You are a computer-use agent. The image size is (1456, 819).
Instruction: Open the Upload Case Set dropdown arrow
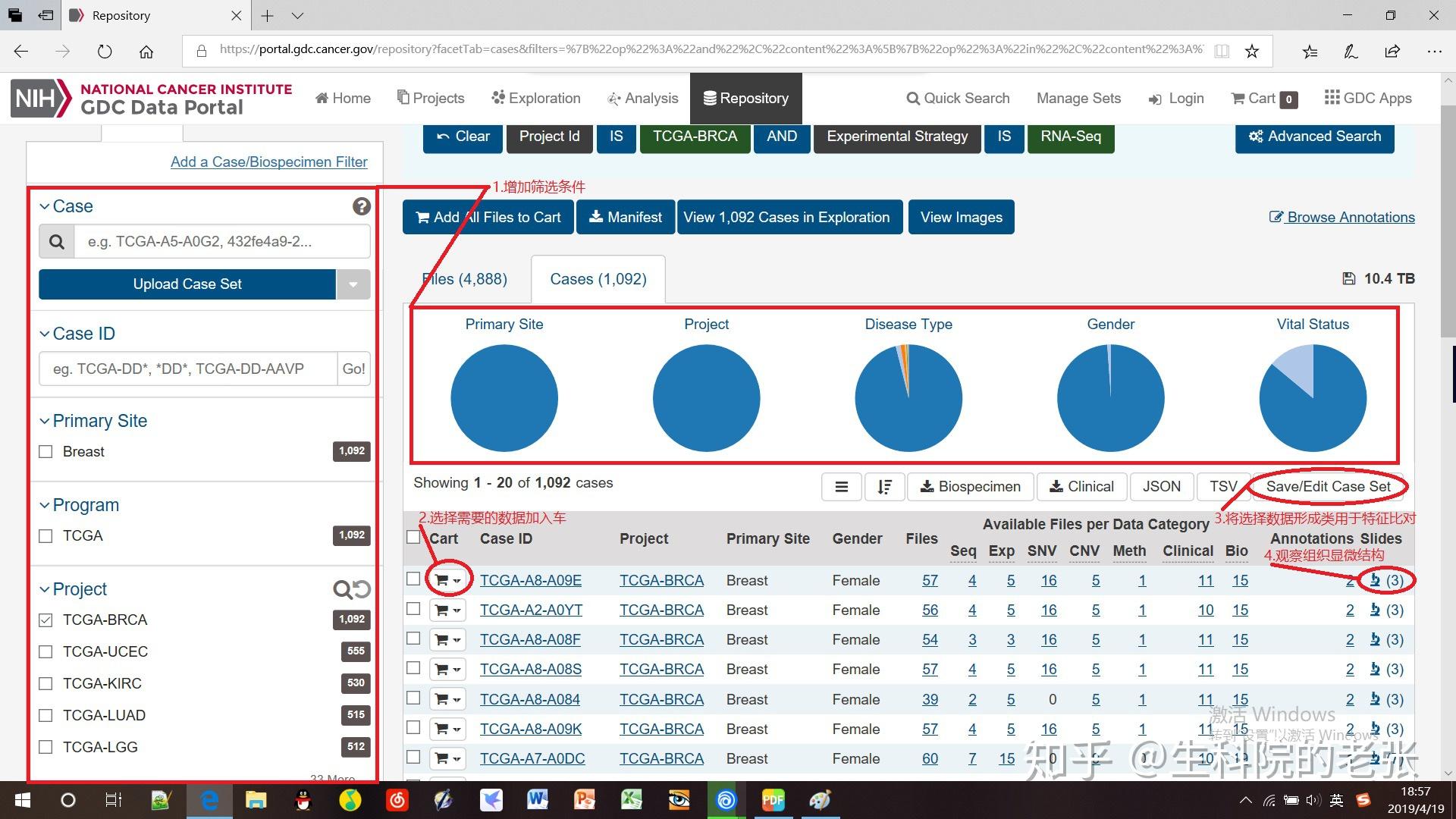point(353,284)
